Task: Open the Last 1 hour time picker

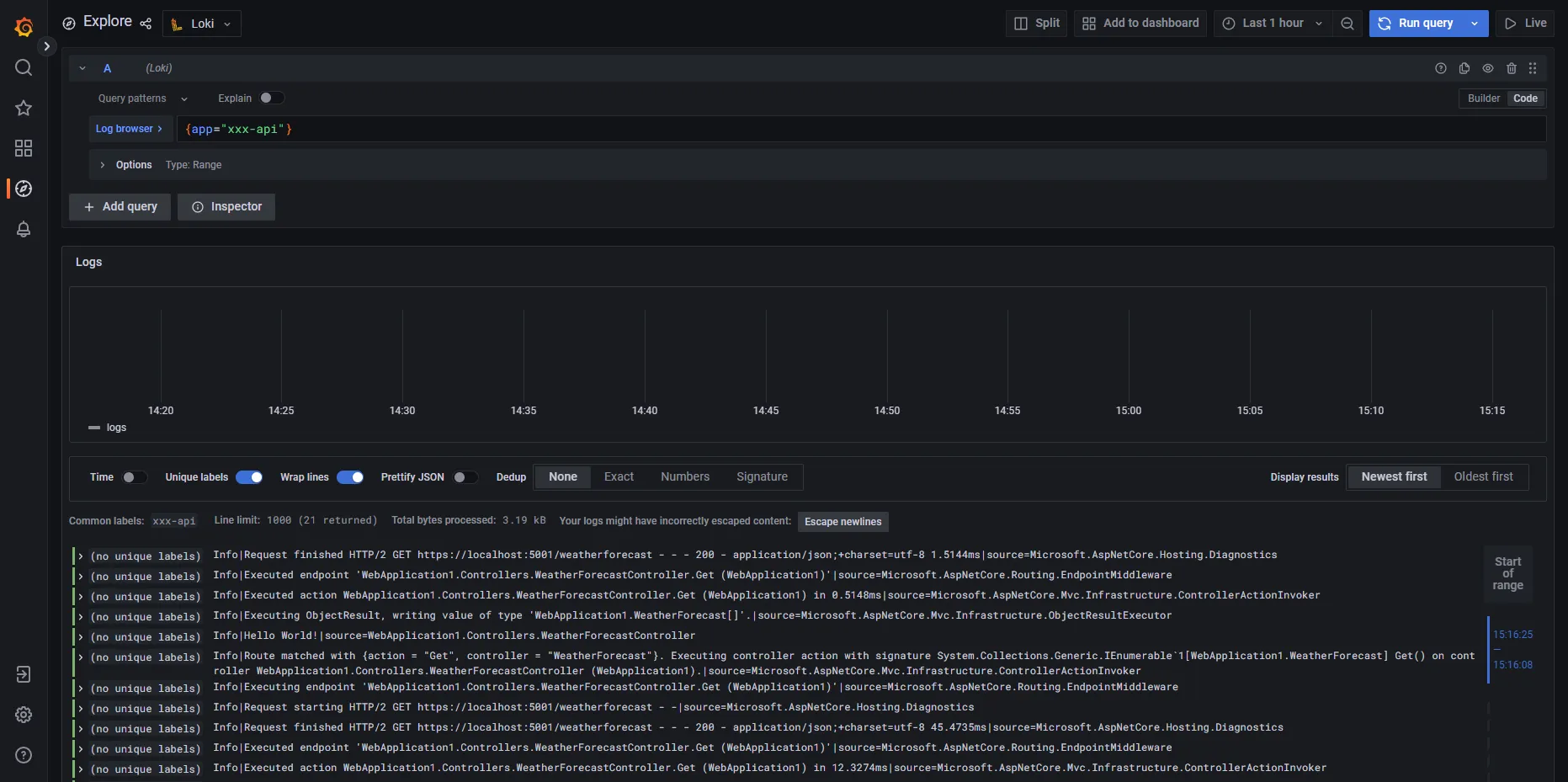Action: 1273,24
